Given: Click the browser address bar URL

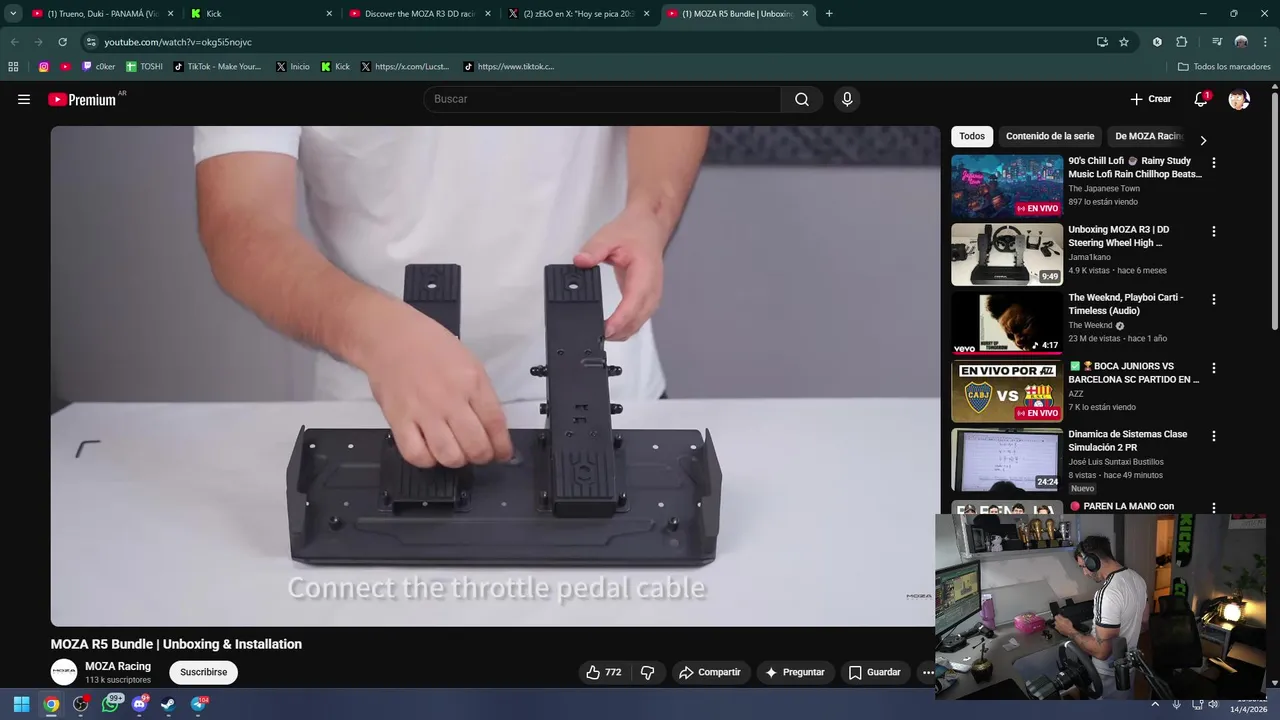Looking at the screenshot, I should (178, 42).
